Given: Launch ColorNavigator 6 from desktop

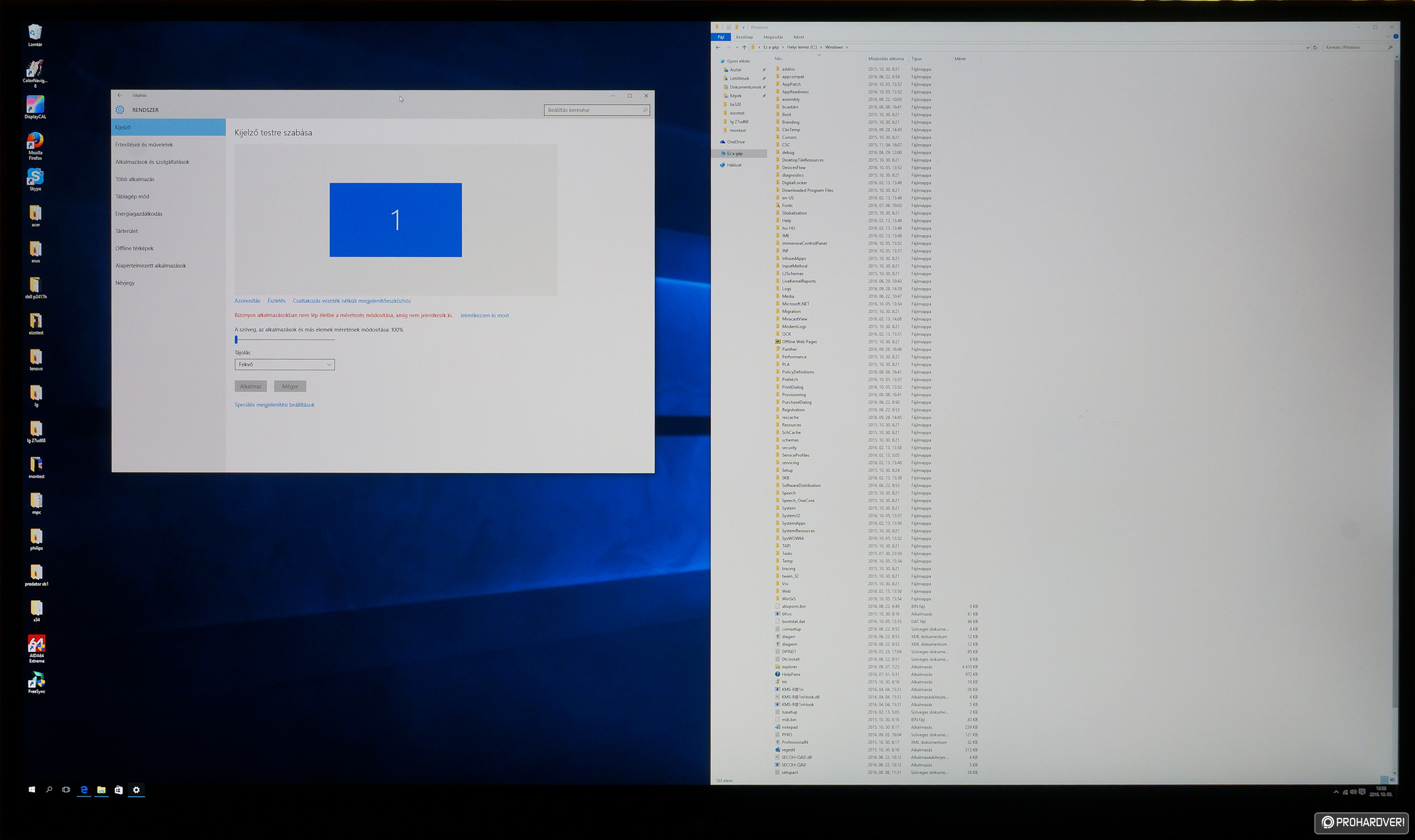Looking at the screenshot, I should (35, 73).
